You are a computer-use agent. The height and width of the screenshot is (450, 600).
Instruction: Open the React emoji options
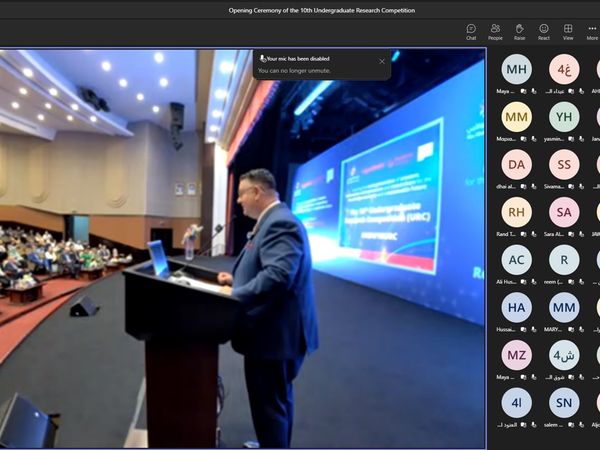tap(544, 31)
